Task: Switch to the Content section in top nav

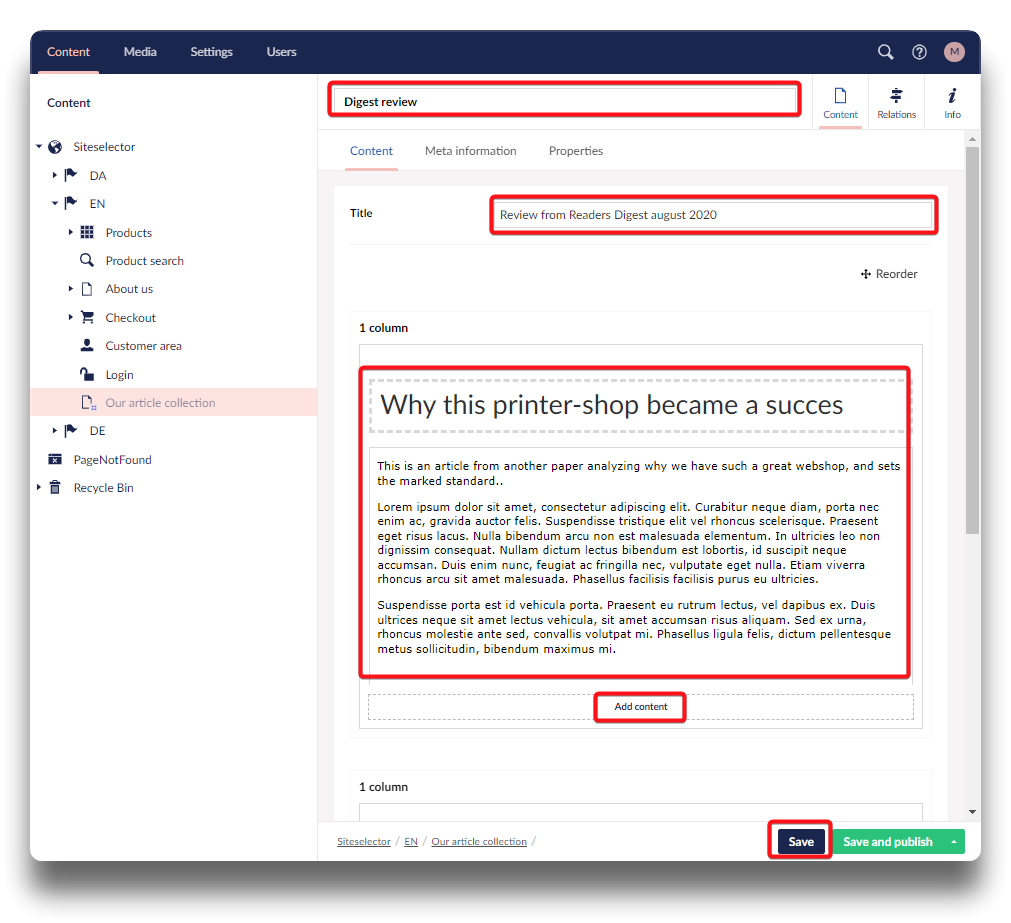Action: (68, 52)
